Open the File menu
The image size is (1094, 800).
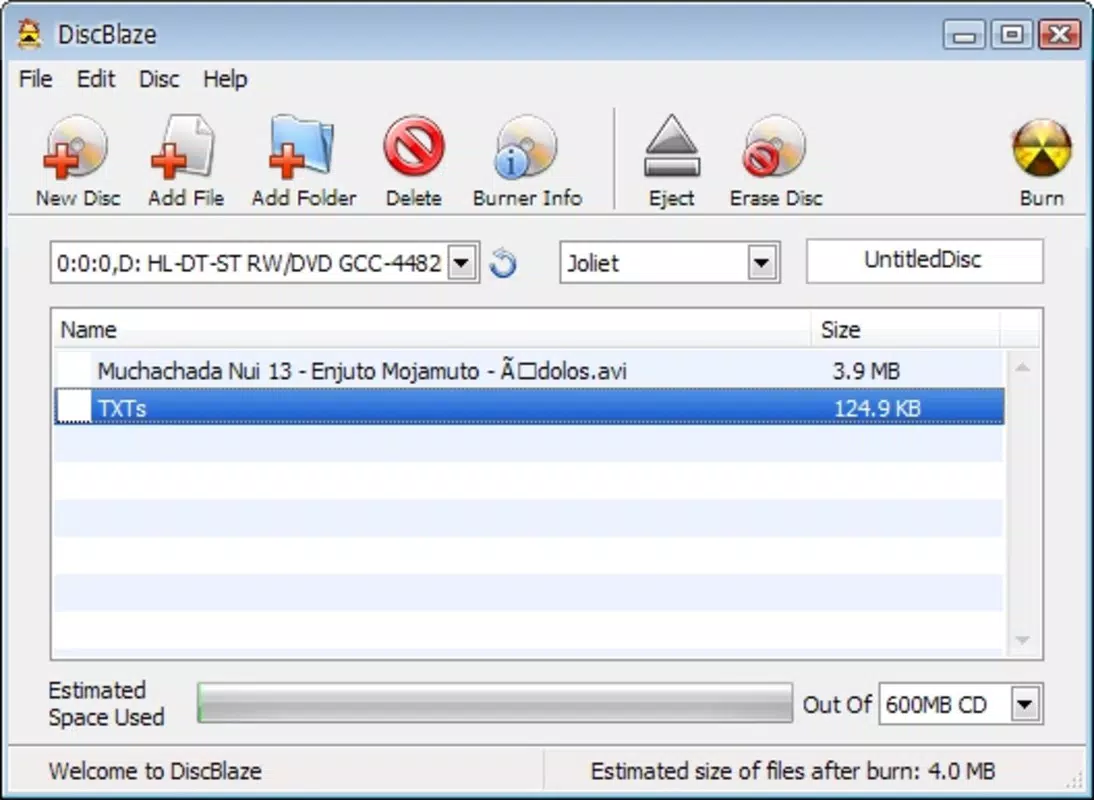(36, 79)
